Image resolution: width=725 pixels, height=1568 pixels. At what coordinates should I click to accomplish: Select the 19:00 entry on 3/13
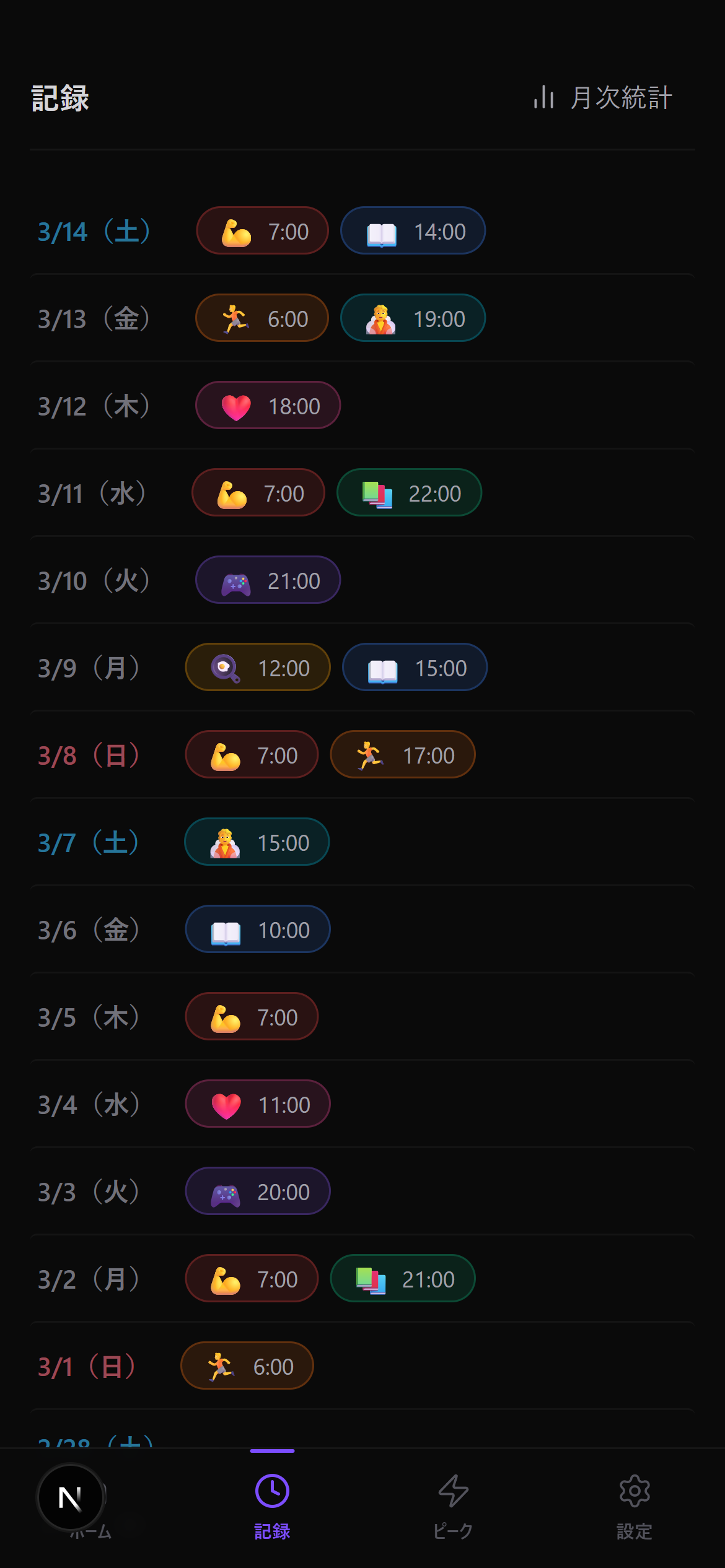[x=413, y=318]
